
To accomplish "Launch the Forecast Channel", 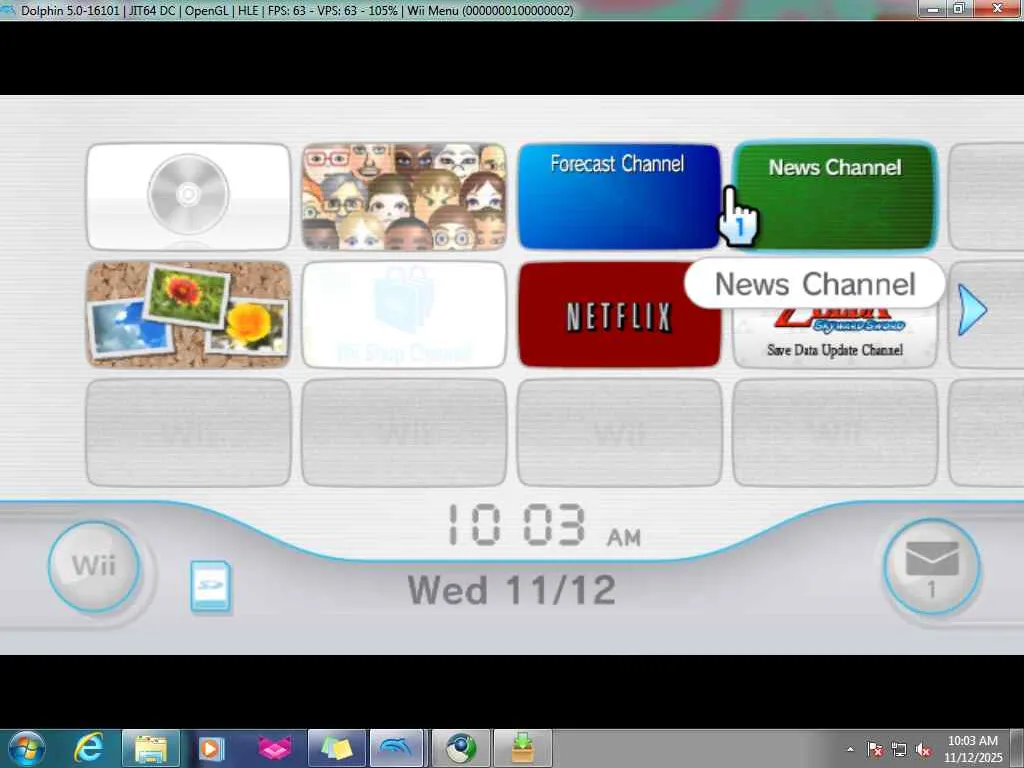I will point(619,197).
